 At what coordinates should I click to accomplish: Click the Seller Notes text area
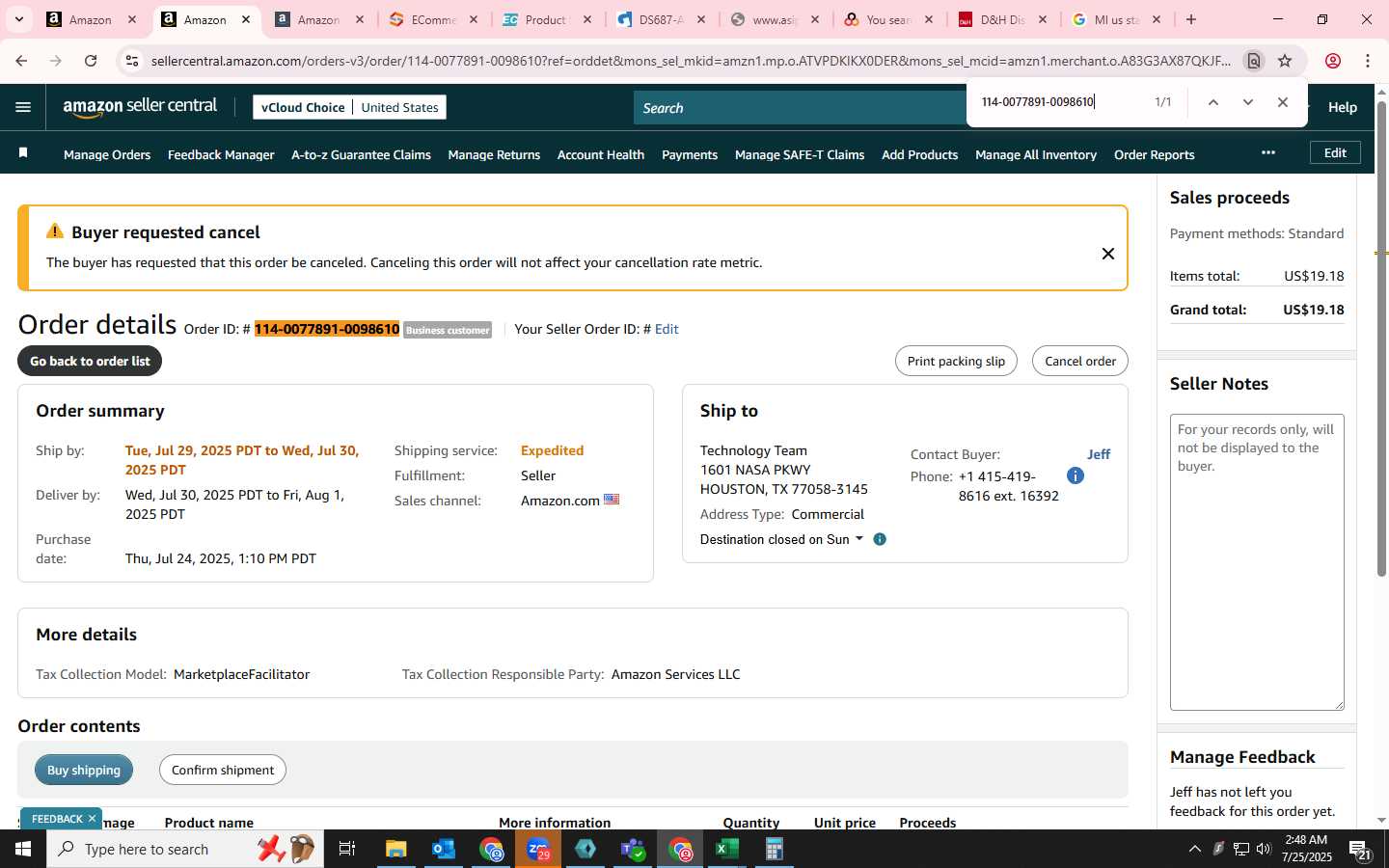point(1257,562)
